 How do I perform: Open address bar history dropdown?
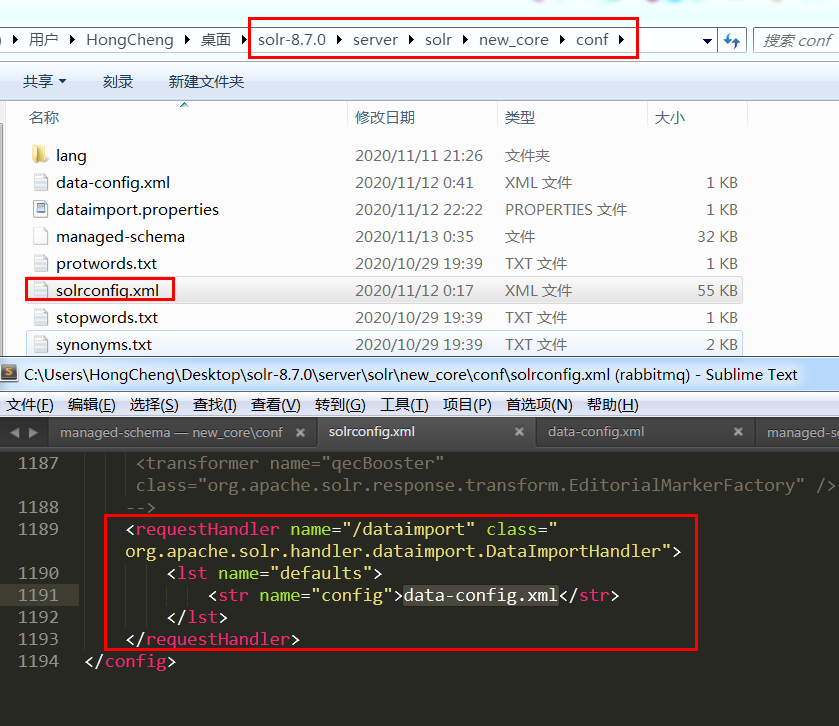(707, 41)
